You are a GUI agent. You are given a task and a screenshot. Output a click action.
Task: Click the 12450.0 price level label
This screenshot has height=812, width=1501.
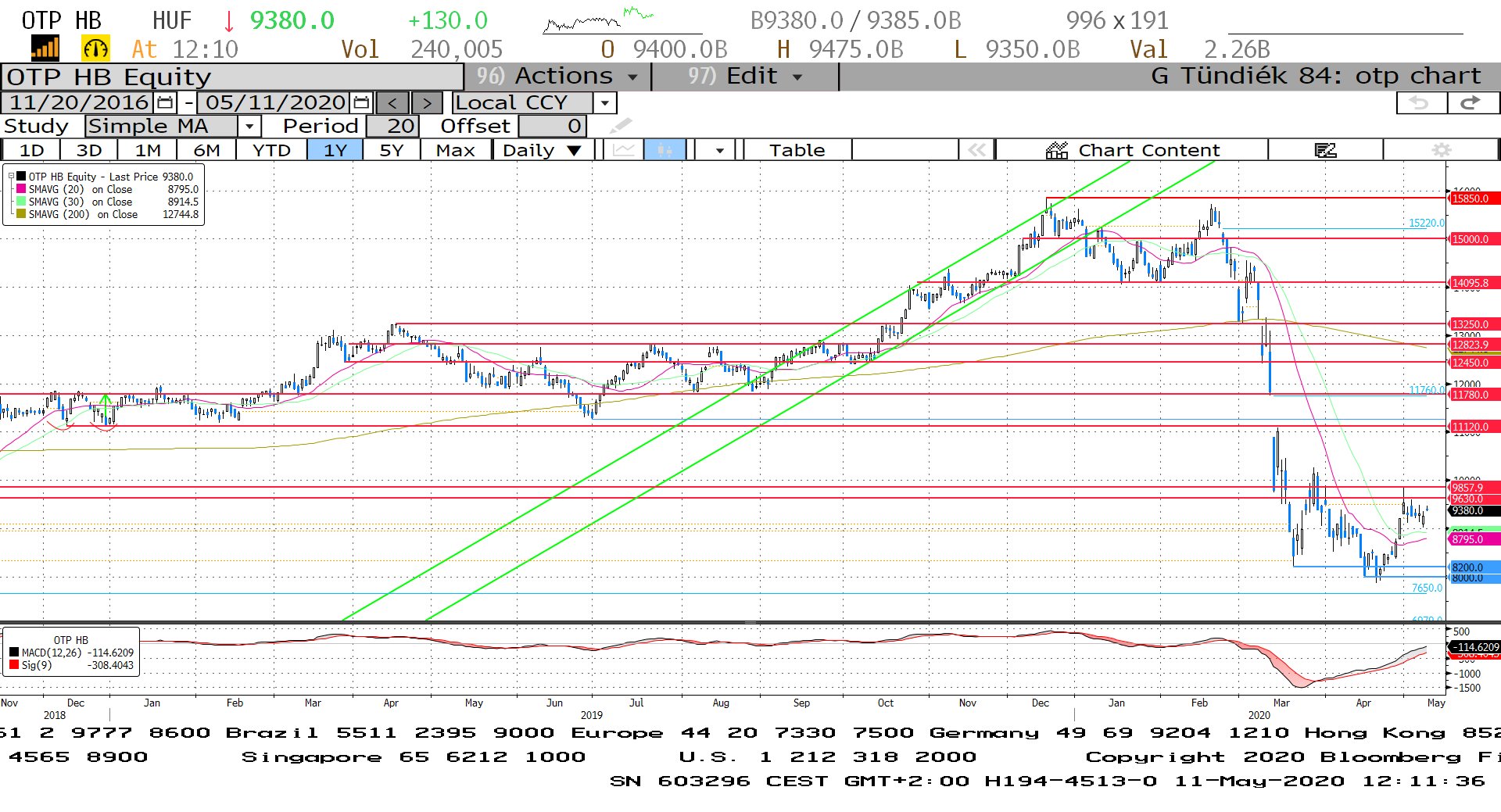point(1474,363)
